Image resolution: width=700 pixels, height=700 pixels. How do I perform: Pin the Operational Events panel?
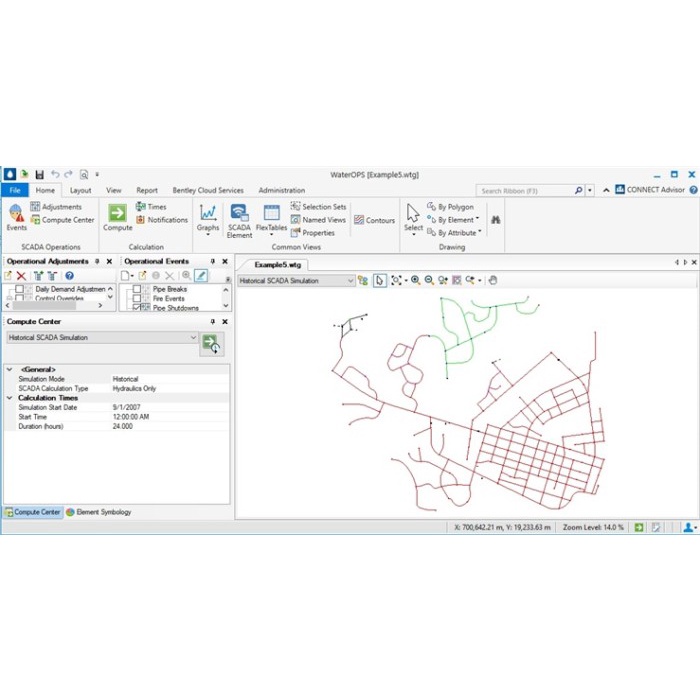click(x=212, y=262)
